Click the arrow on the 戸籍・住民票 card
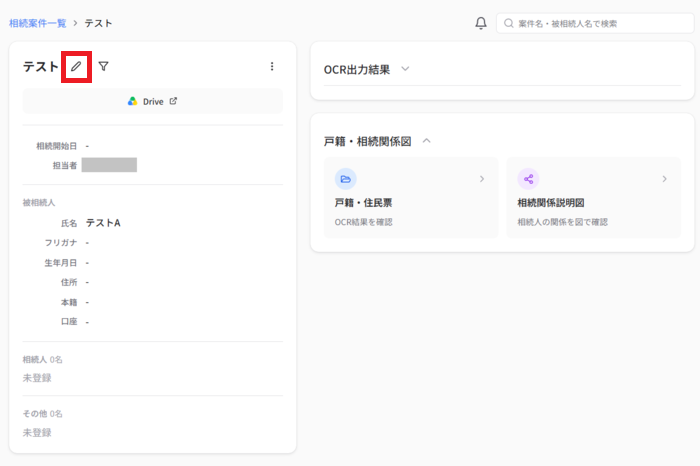The height and width of the screenshot is (466, 700). (482, 179)
